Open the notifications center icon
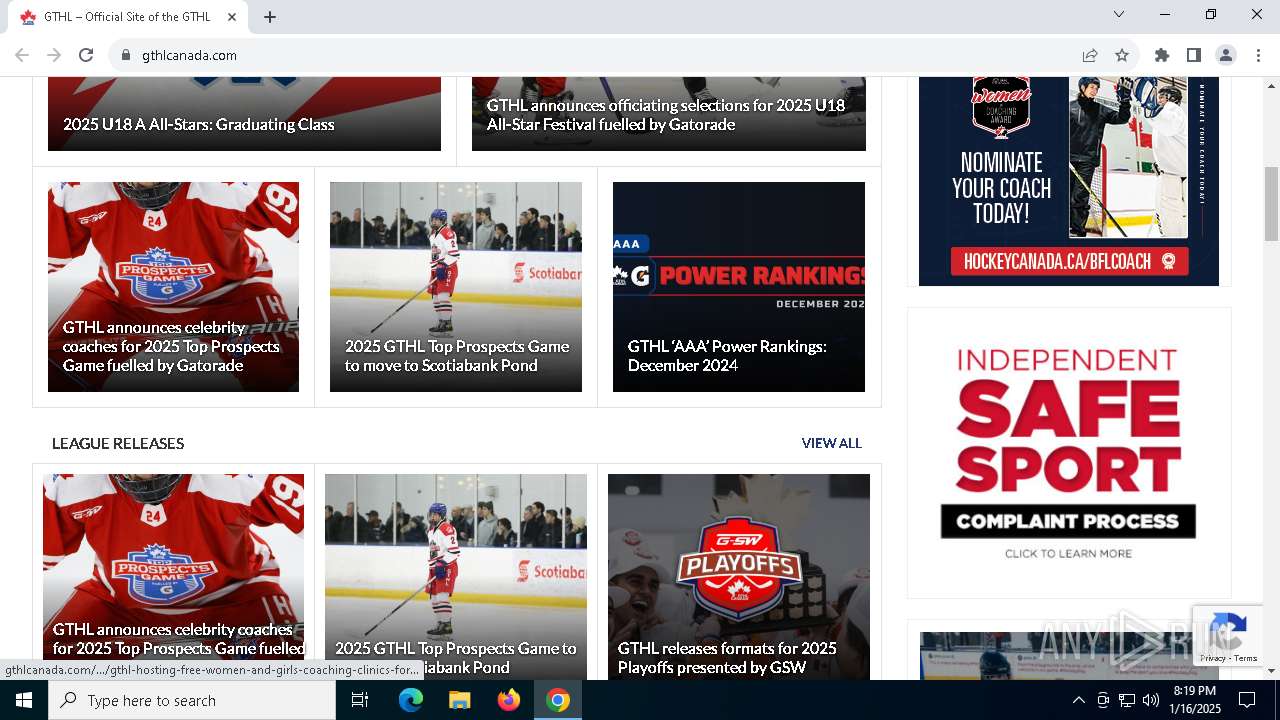This screenshot has width=1280, height=720. point(1247,700)
